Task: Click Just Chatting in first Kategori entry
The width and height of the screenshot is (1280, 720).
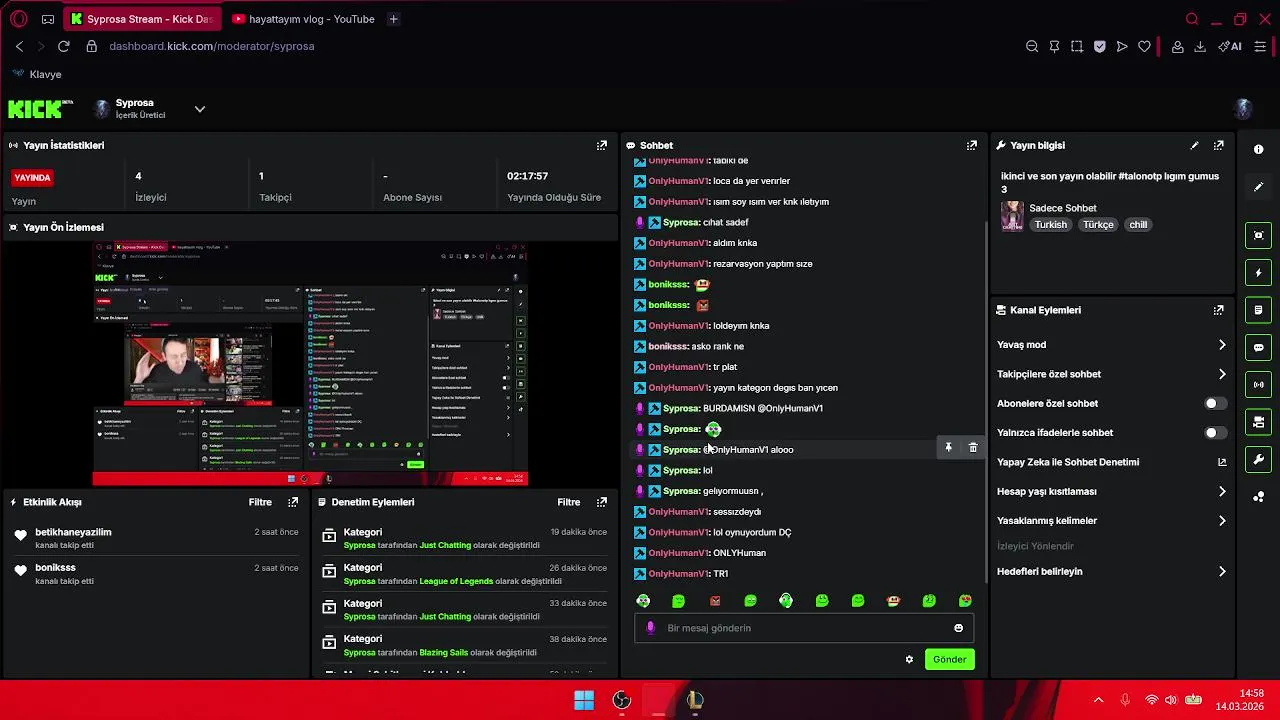Action: tap(445, 545)
